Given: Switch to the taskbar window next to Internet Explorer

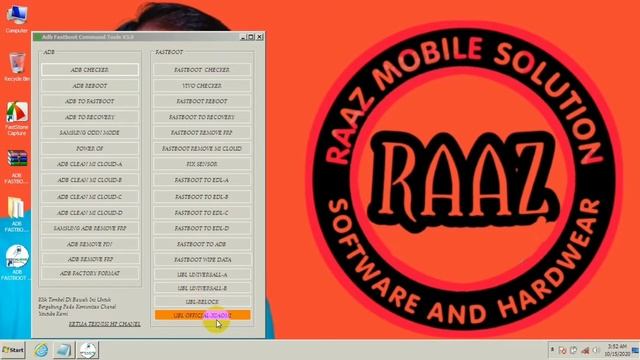Looking at the screenshot, I should 64,350.
